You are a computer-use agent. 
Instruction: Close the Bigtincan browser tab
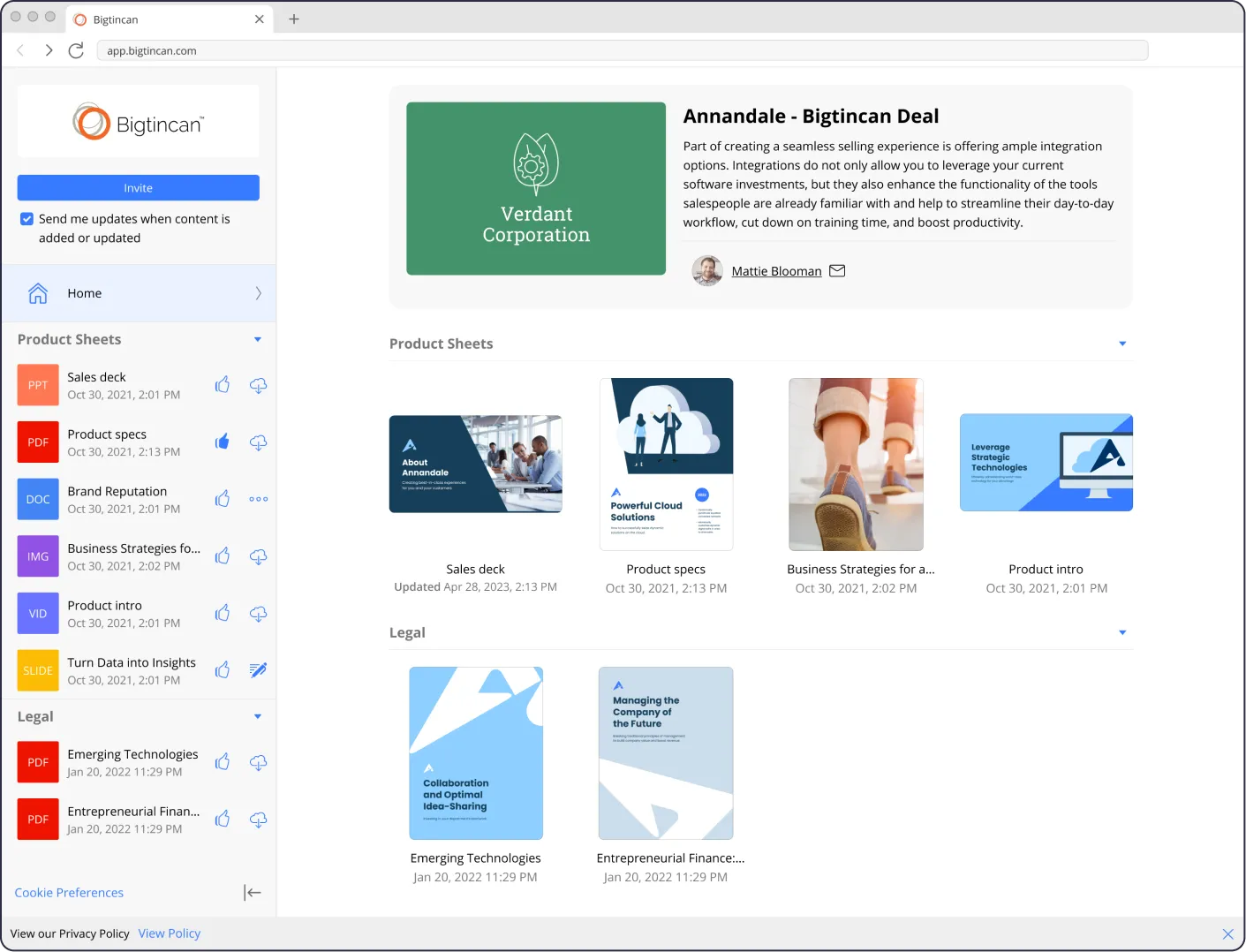tap(259, 19)
